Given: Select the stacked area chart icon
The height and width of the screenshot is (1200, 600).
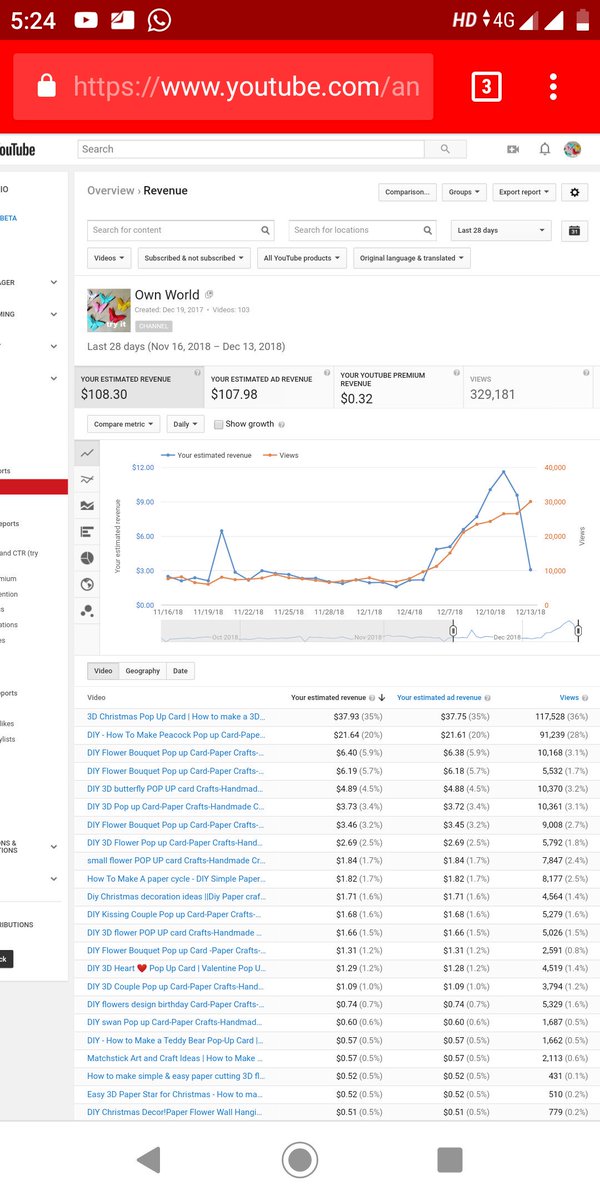Looking at the screenshot, I should pos(87,506).
